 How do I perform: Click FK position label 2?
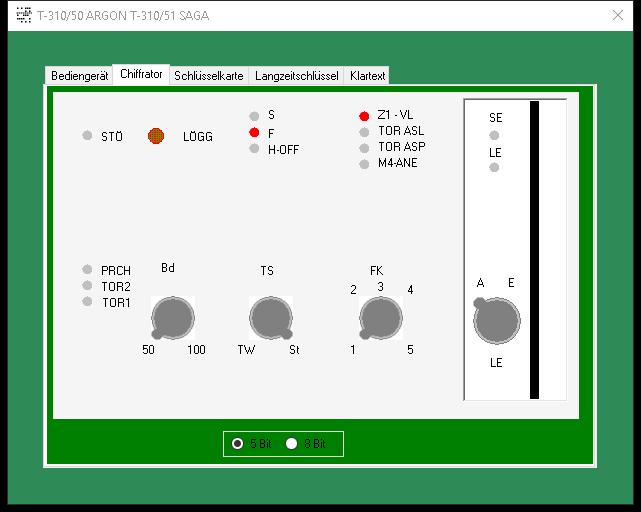pyautogui.click(x=354, y=290)
